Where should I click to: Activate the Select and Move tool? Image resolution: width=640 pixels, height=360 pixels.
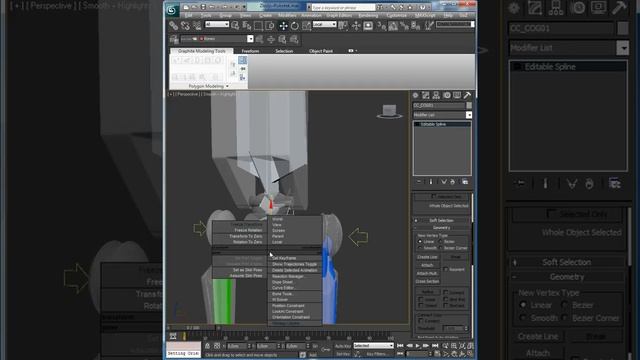(x=283, y=25)
